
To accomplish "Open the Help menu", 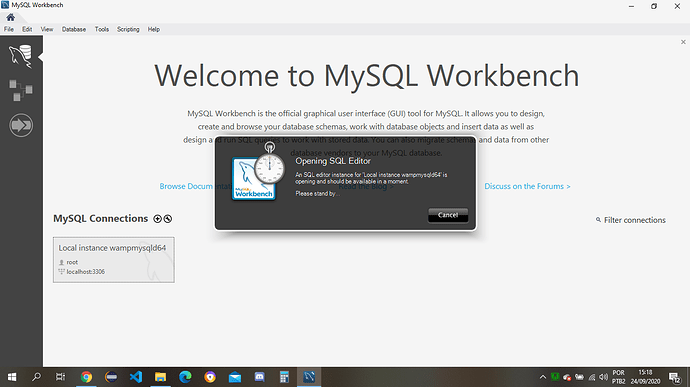I will [x=154, y=29].
